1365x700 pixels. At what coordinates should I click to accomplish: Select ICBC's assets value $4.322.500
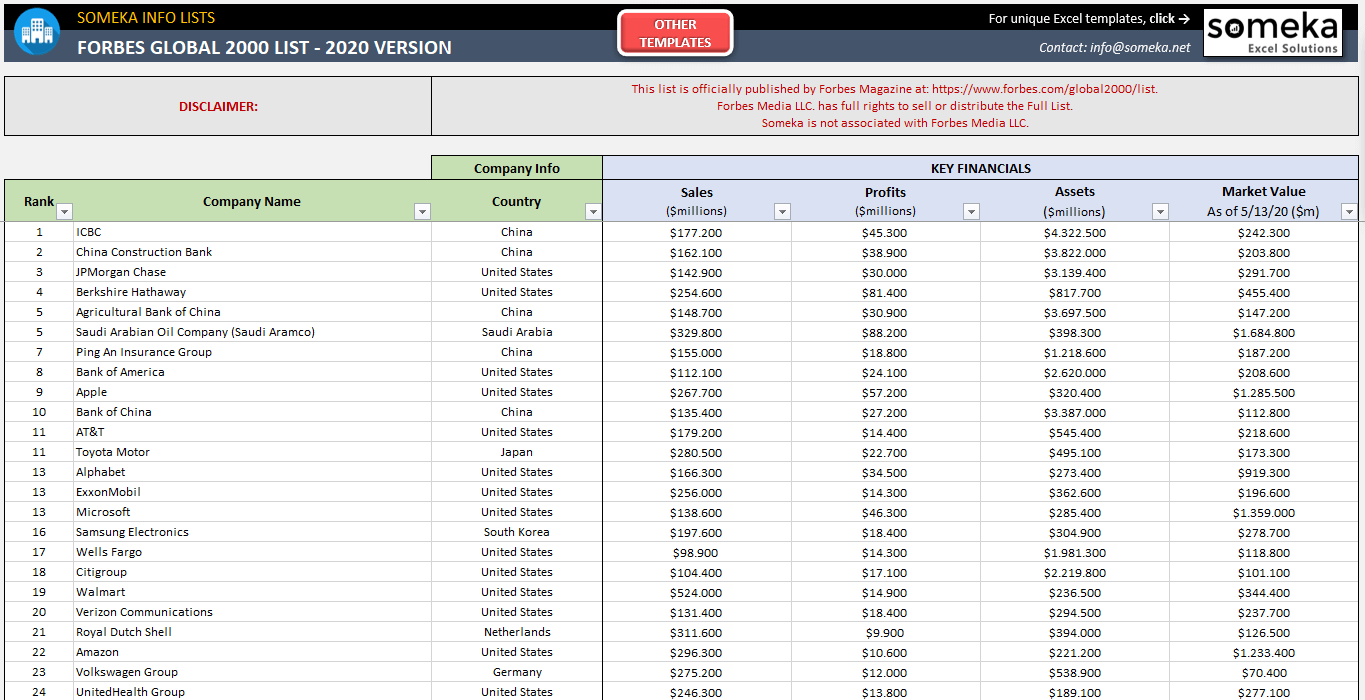point(1075,233)
